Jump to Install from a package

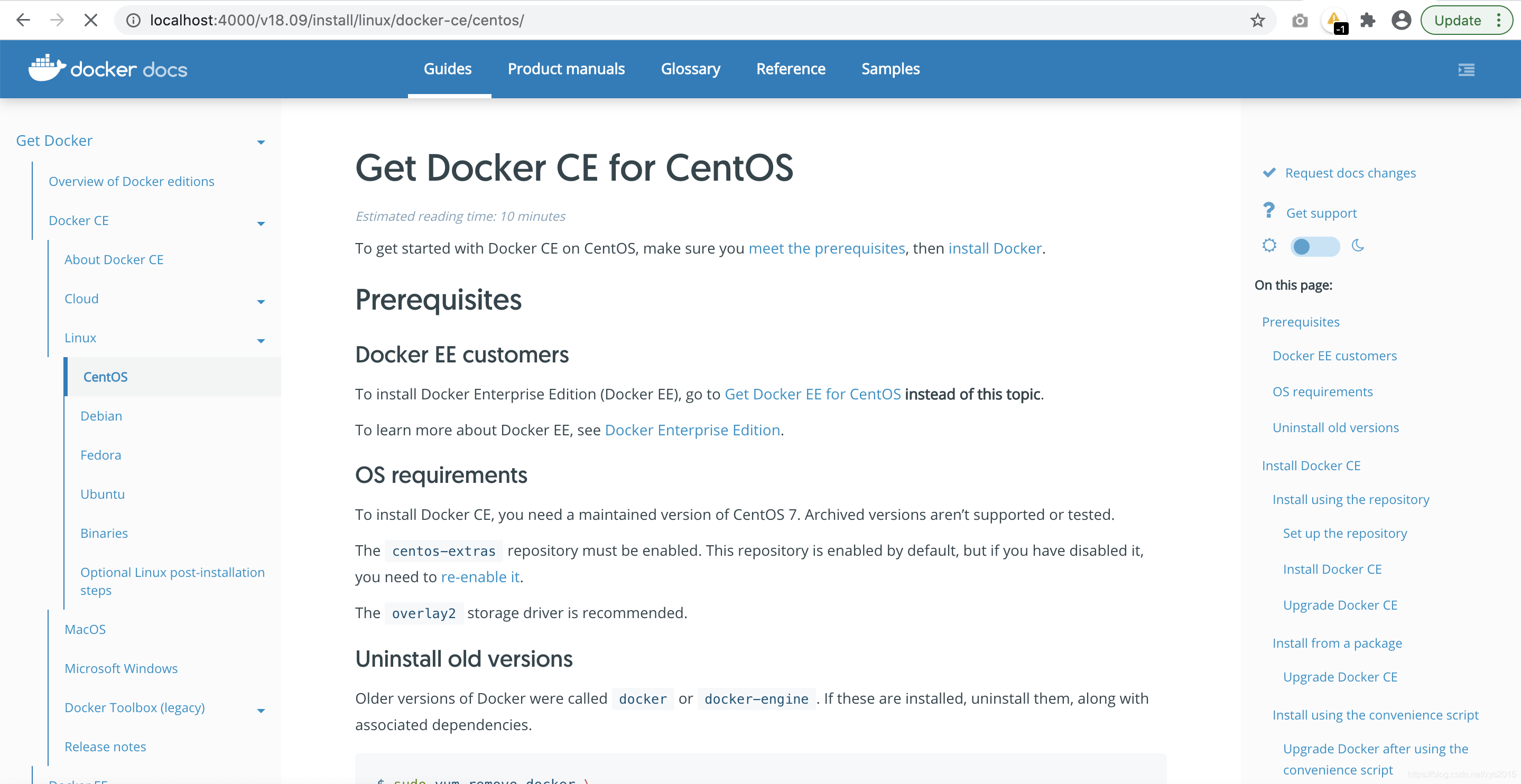1337,643
